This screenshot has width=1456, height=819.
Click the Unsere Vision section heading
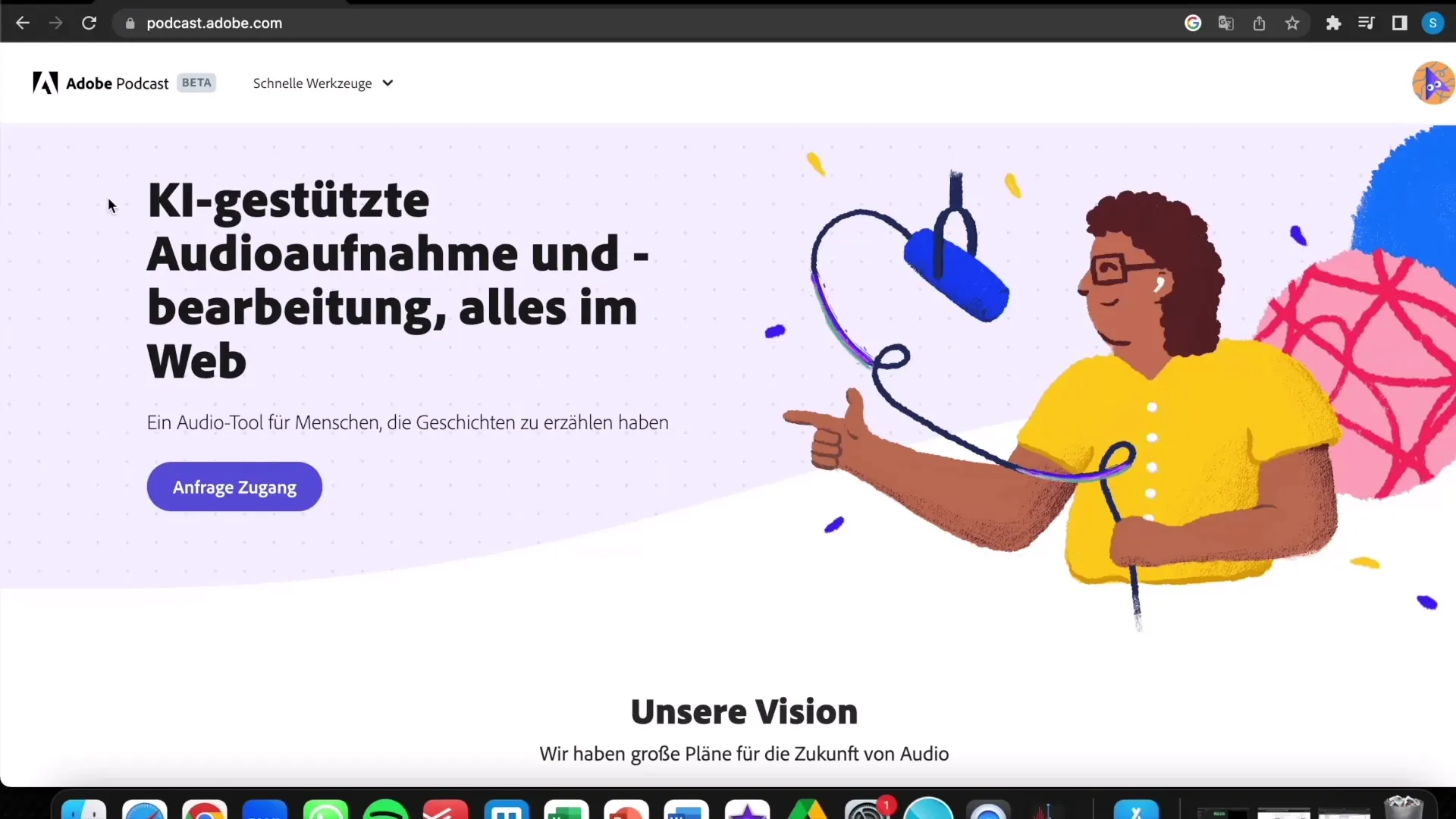[745, 710]
